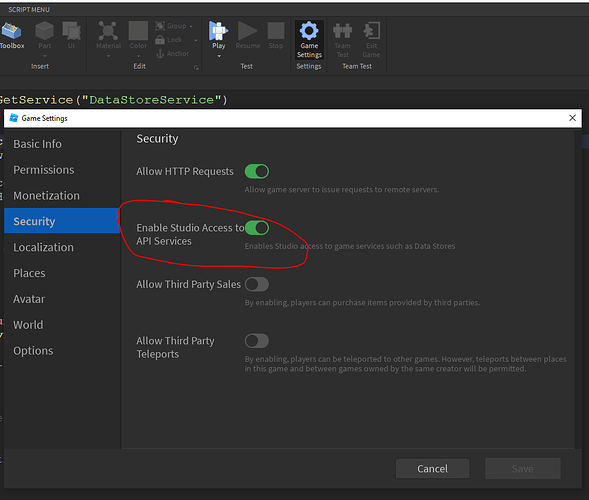Open the Lock dropdown arrow
This screenshot has width=589, height=500.
pyautogui.click(x=195, y=40)
